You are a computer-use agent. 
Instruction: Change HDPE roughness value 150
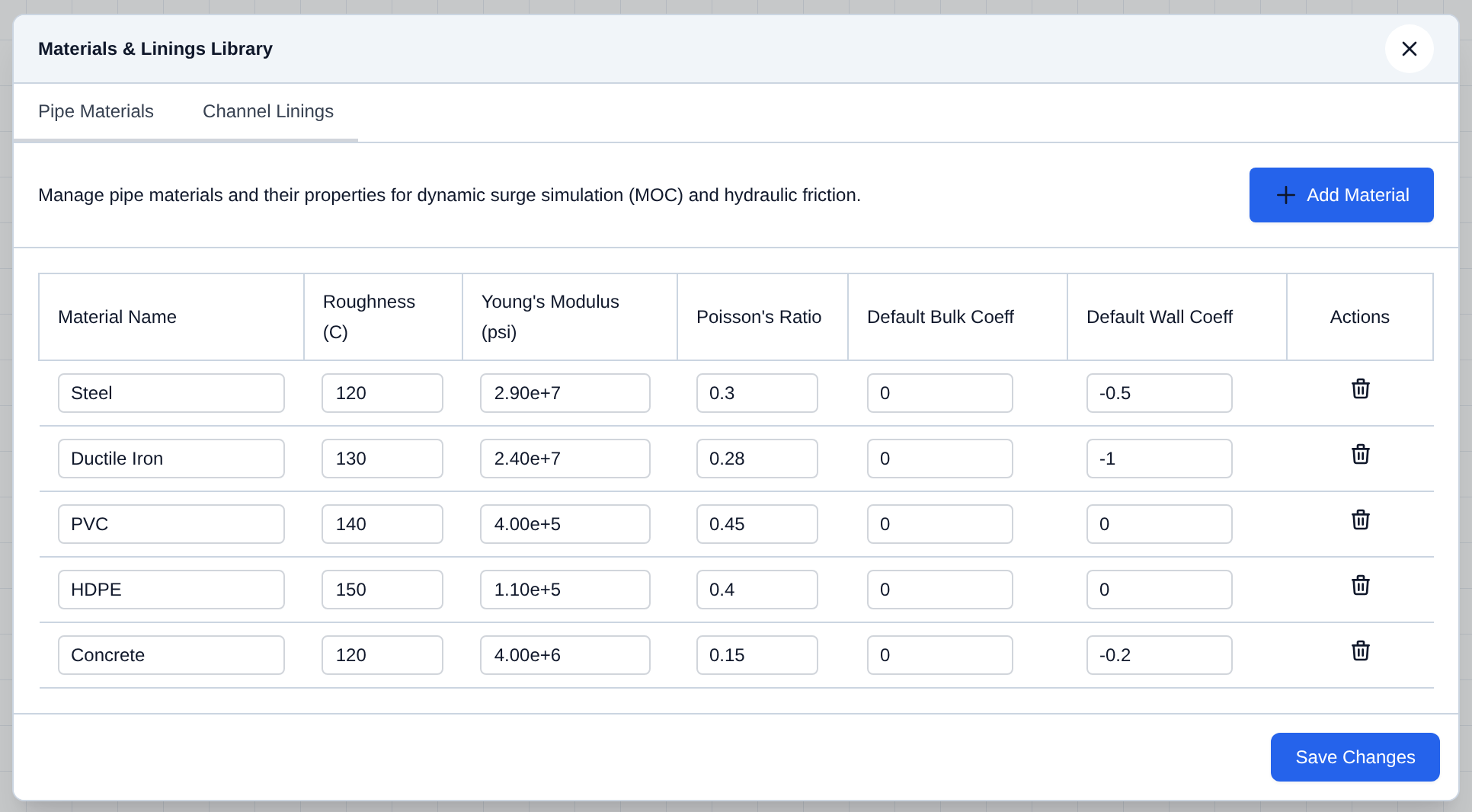(382, 590)
